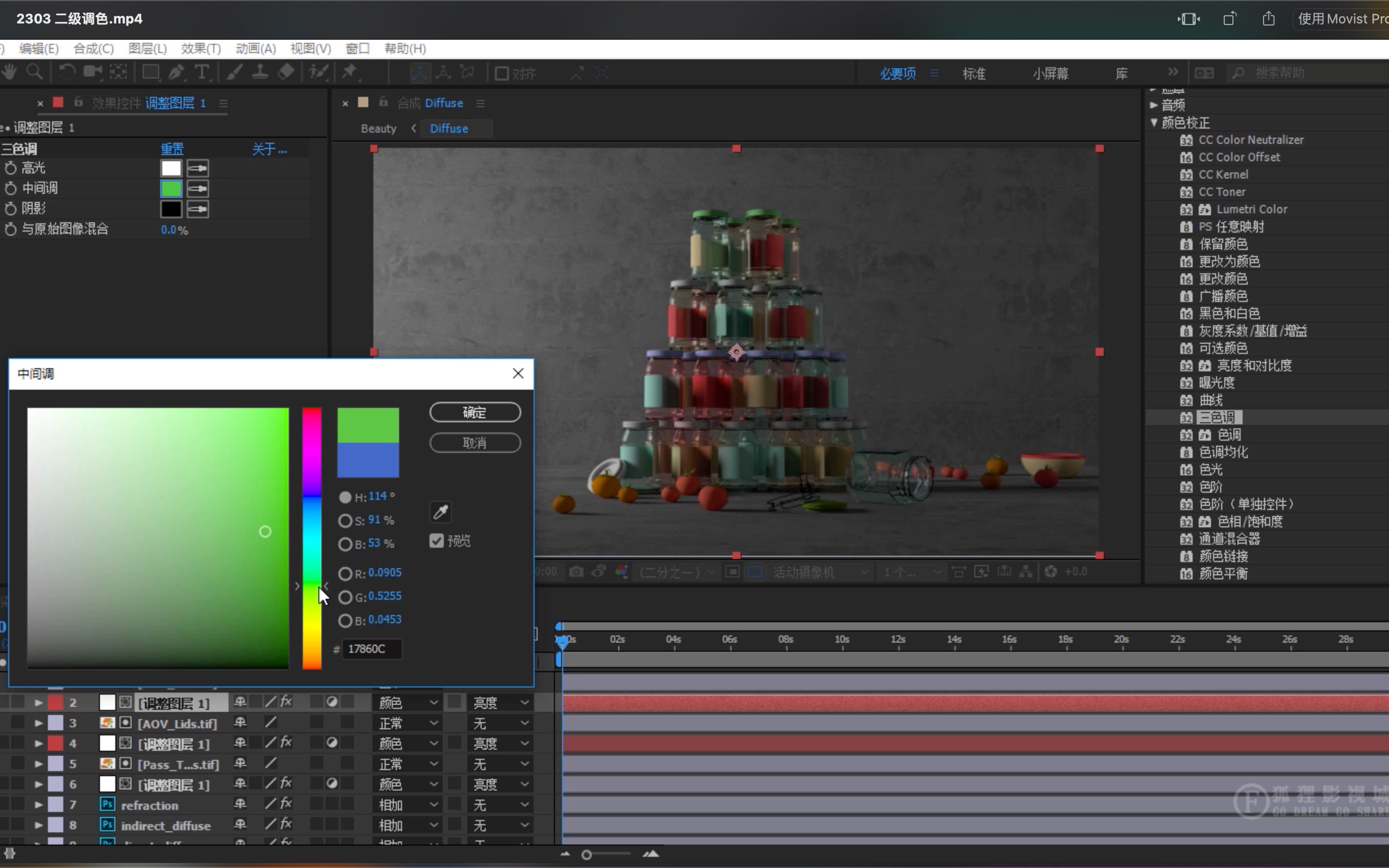The image size is (1389, 868).
Task: Select the H hue radio button
Action: point(345,497)
